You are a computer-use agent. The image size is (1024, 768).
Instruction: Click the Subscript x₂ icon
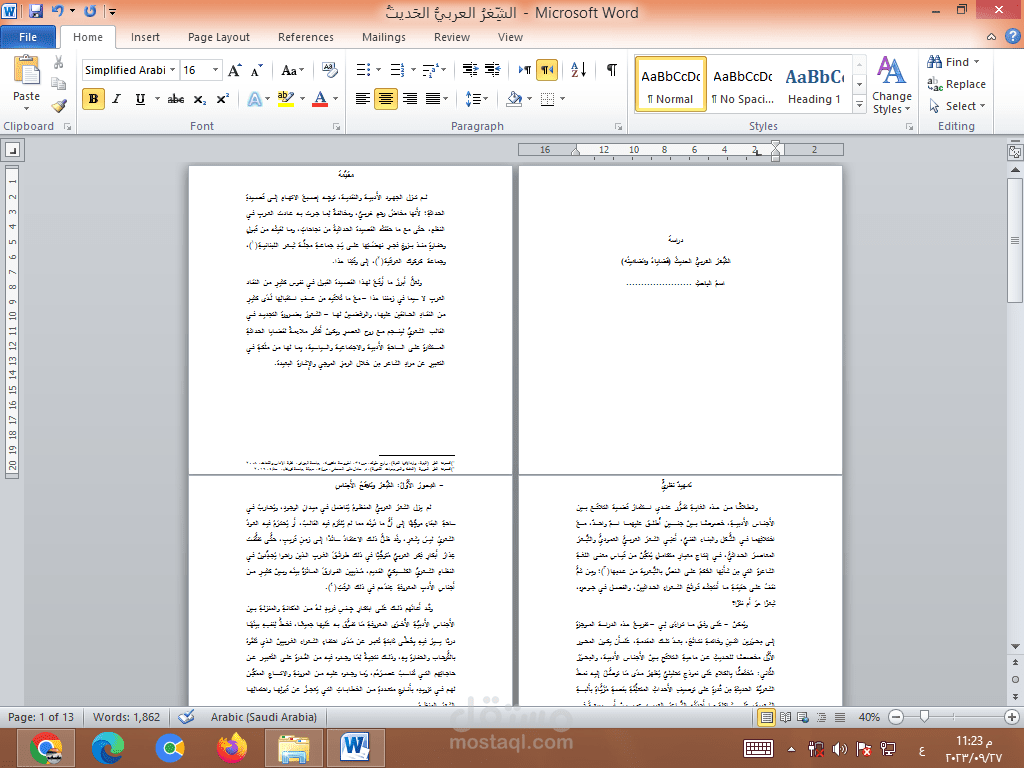[200, 99]
